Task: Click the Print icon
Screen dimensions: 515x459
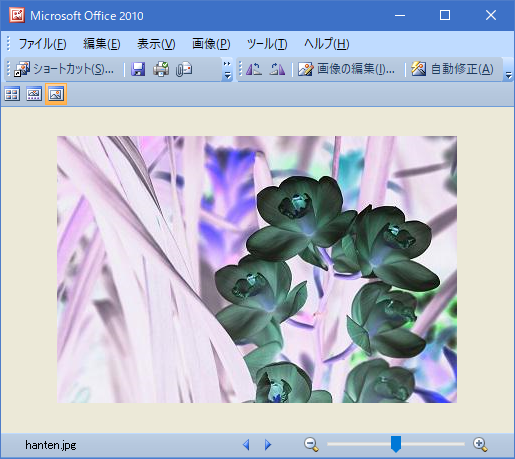Action: 161,69
